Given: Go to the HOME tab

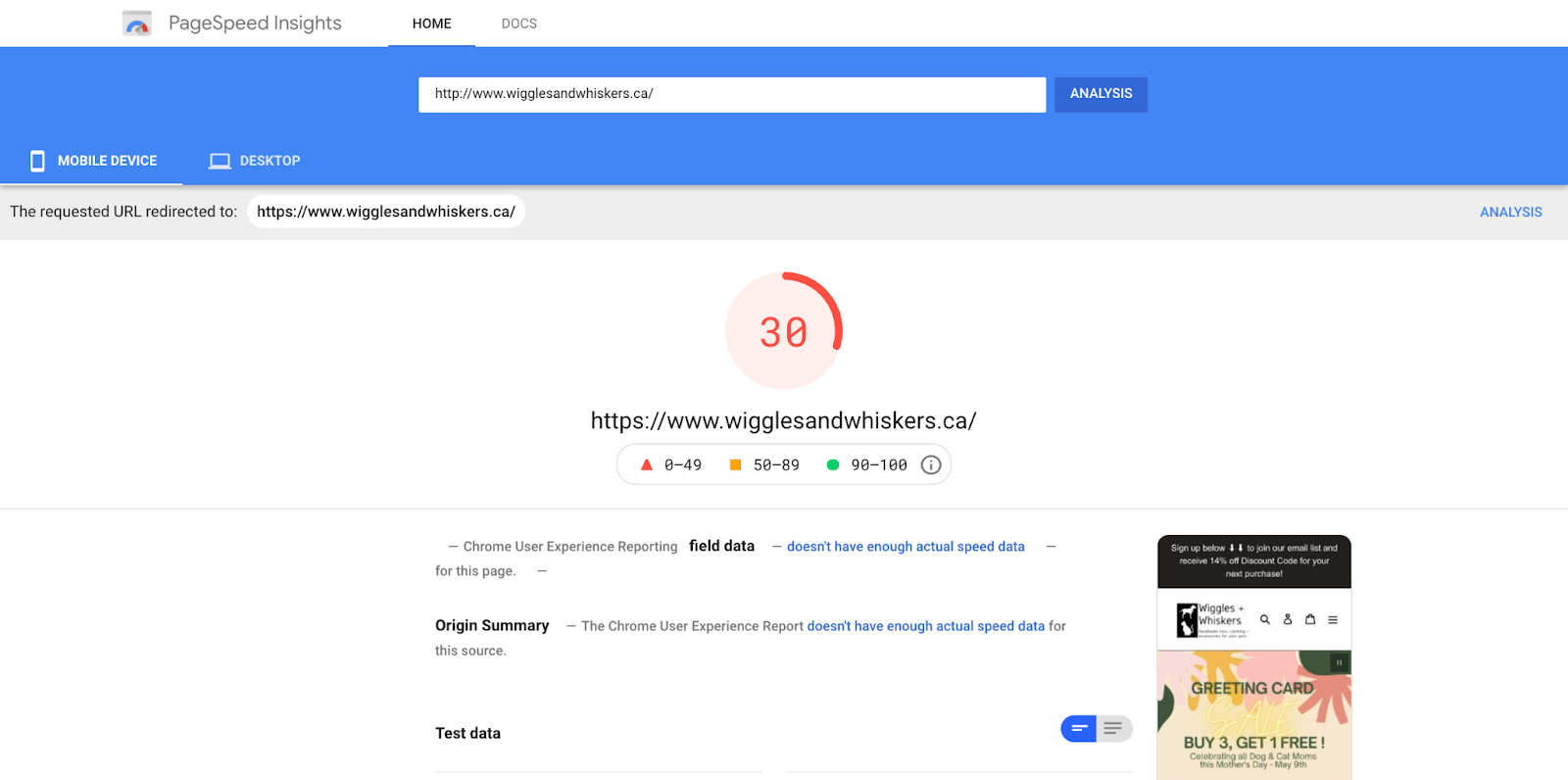Looking at the screenshot, I should click(x=431, y=24).
